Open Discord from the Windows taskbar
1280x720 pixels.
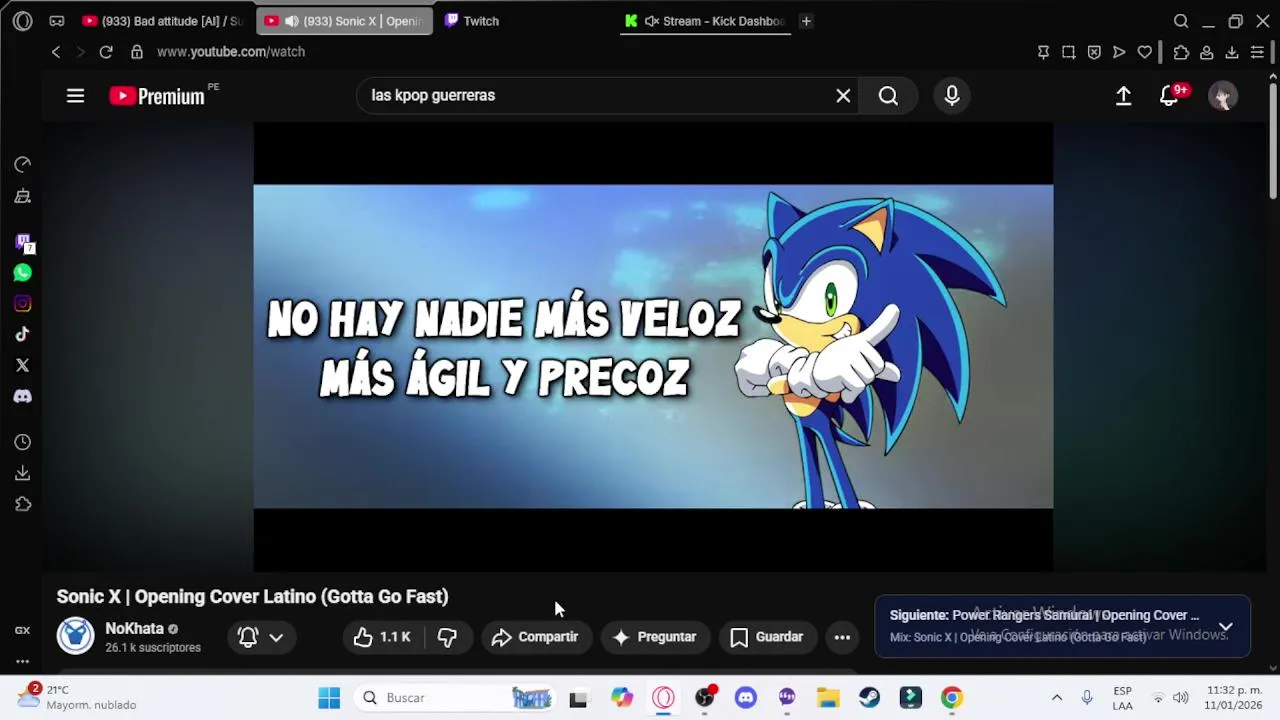pos(746,698)
